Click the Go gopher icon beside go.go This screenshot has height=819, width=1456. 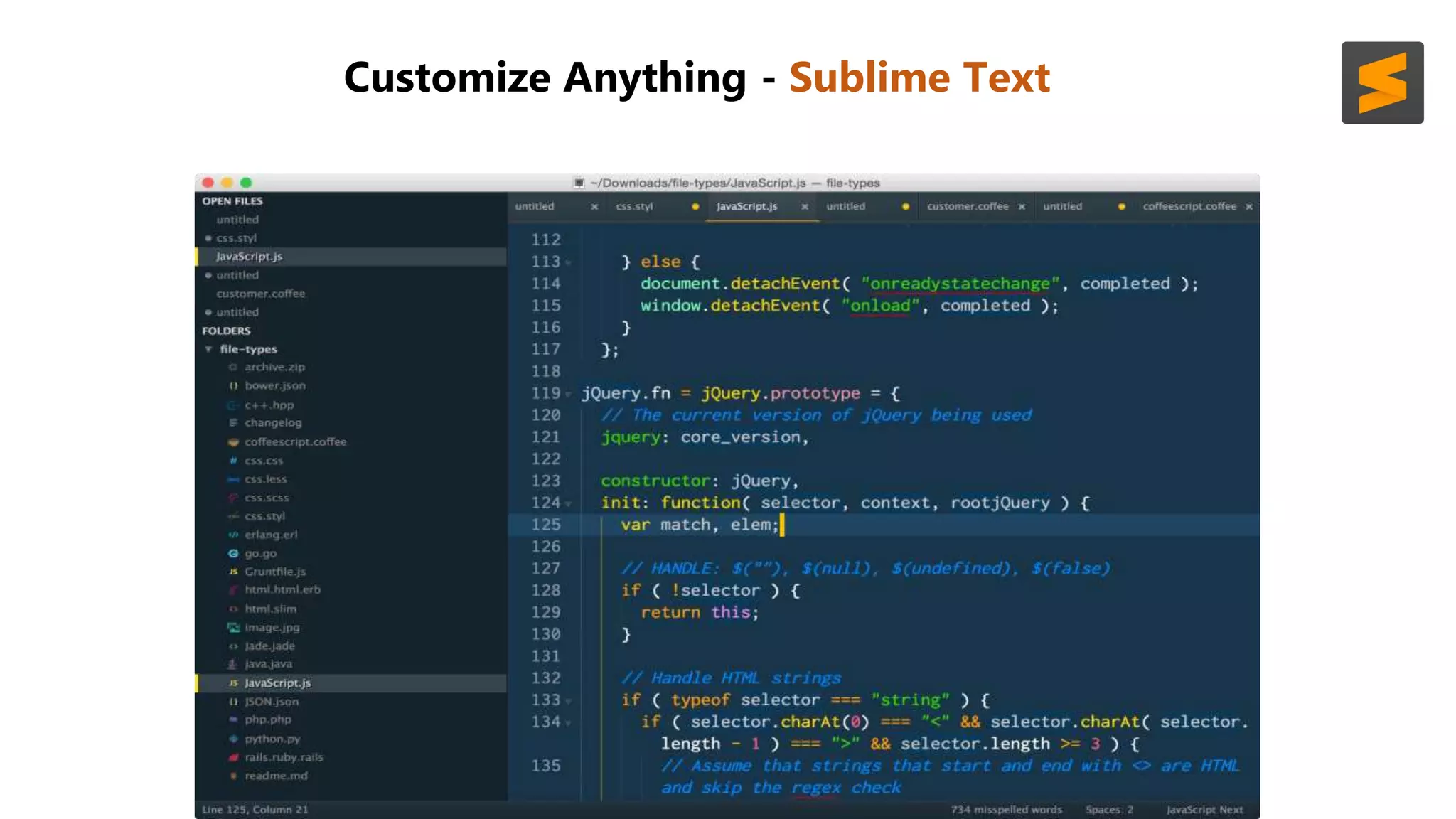point(233,553)
